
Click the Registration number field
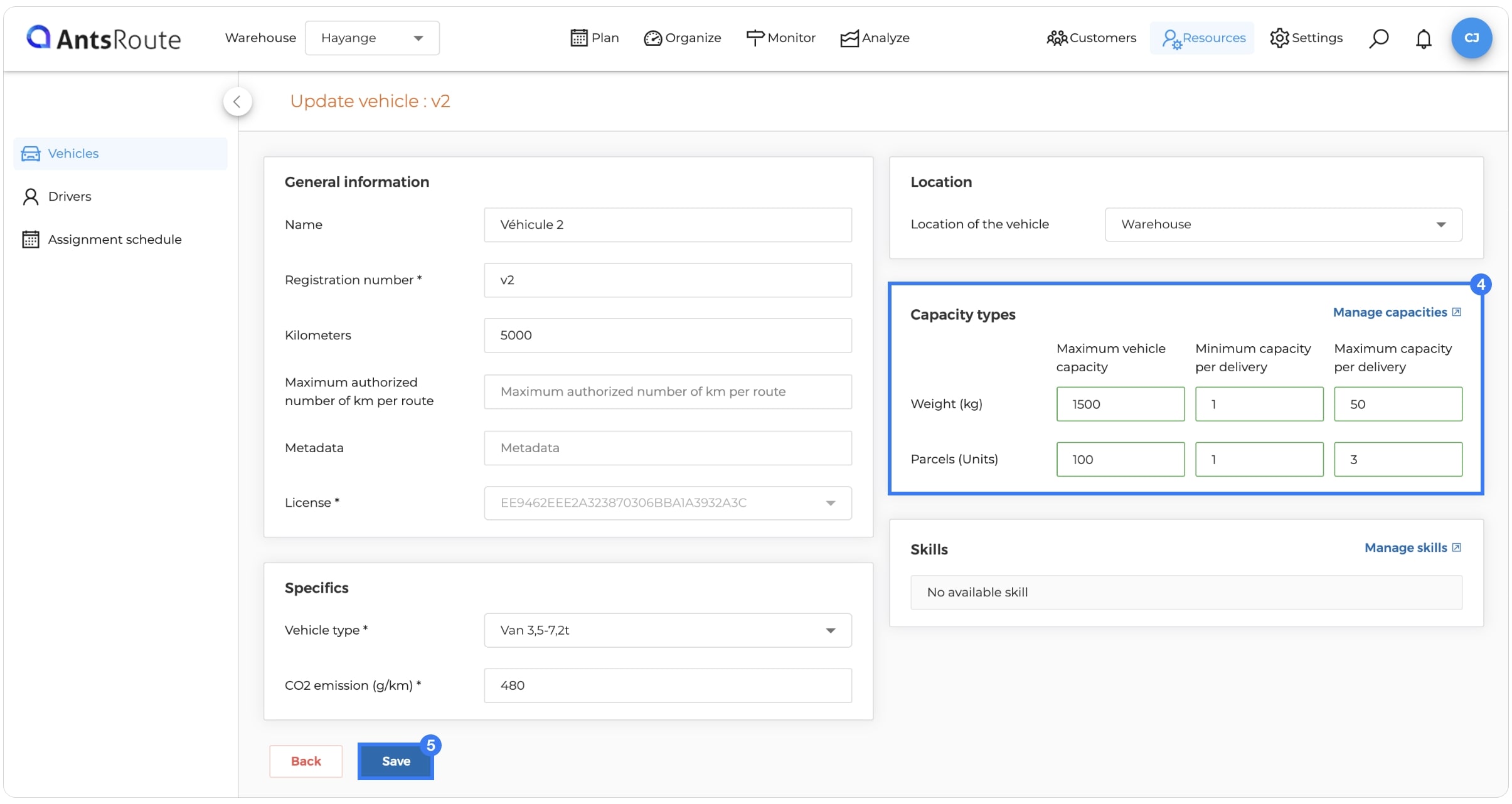pos(668,280)
